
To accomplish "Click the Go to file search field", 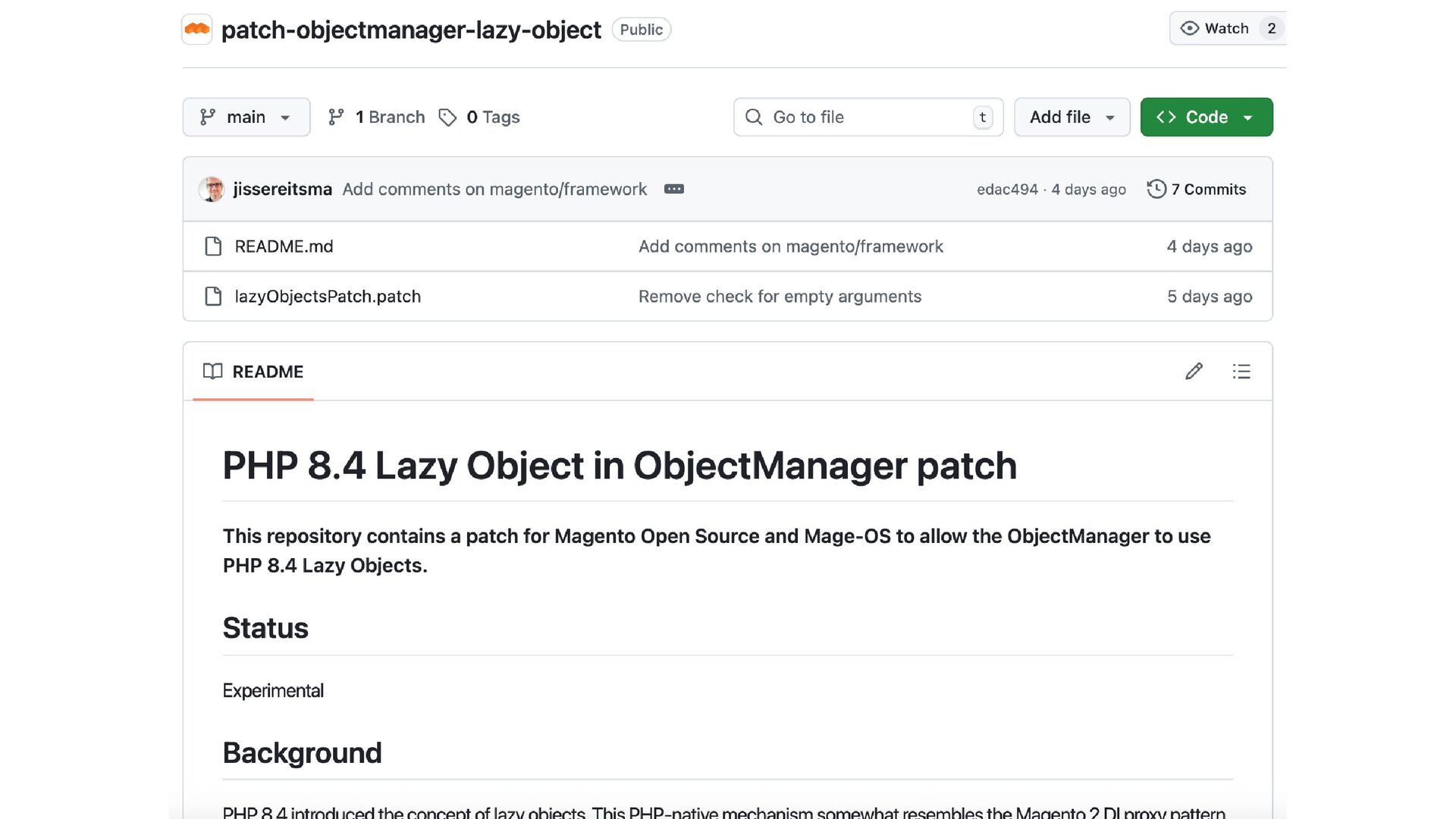I will pos(868,118).
